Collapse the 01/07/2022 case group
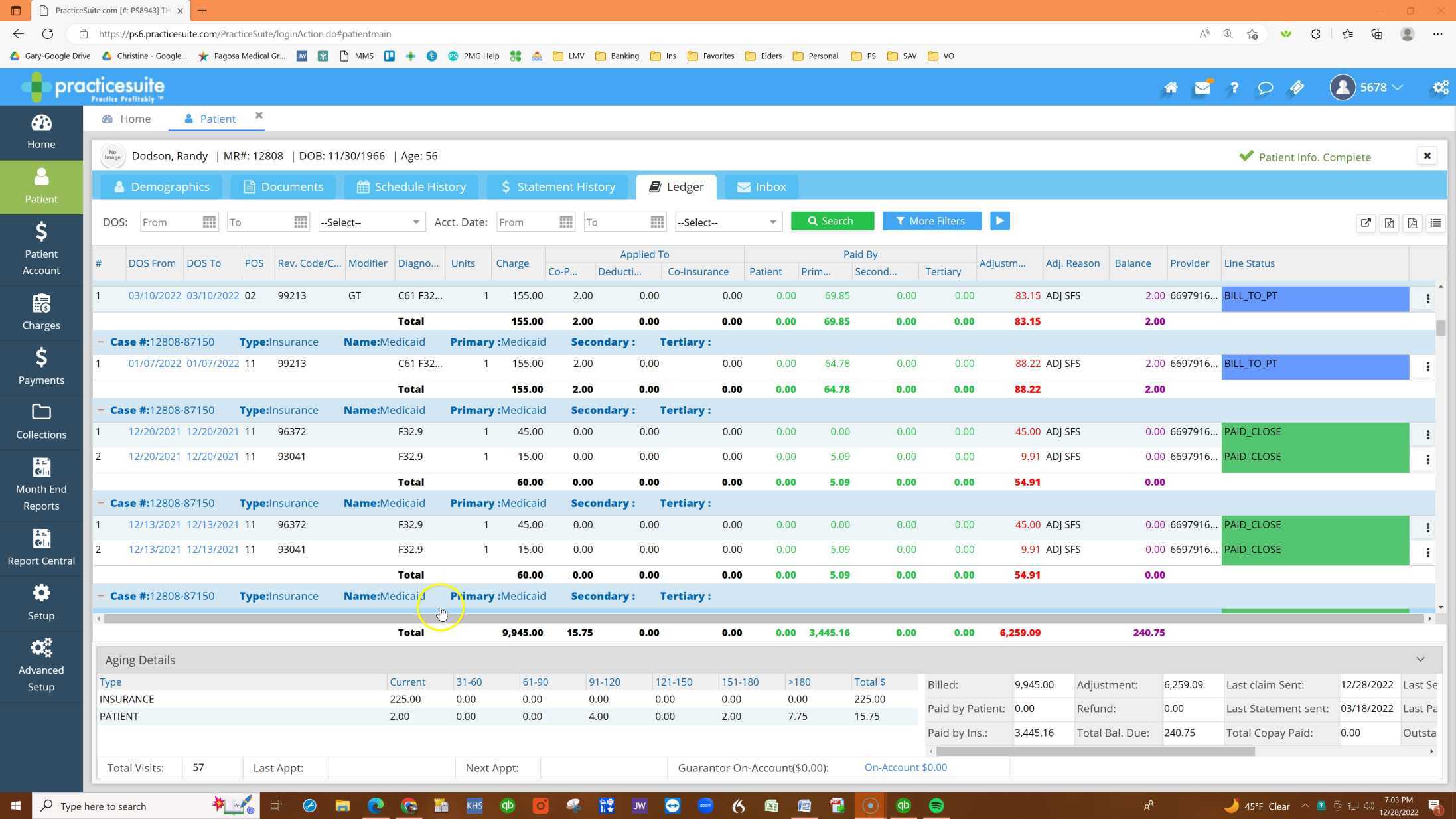Screen dimensions: 1456x819 100,342
